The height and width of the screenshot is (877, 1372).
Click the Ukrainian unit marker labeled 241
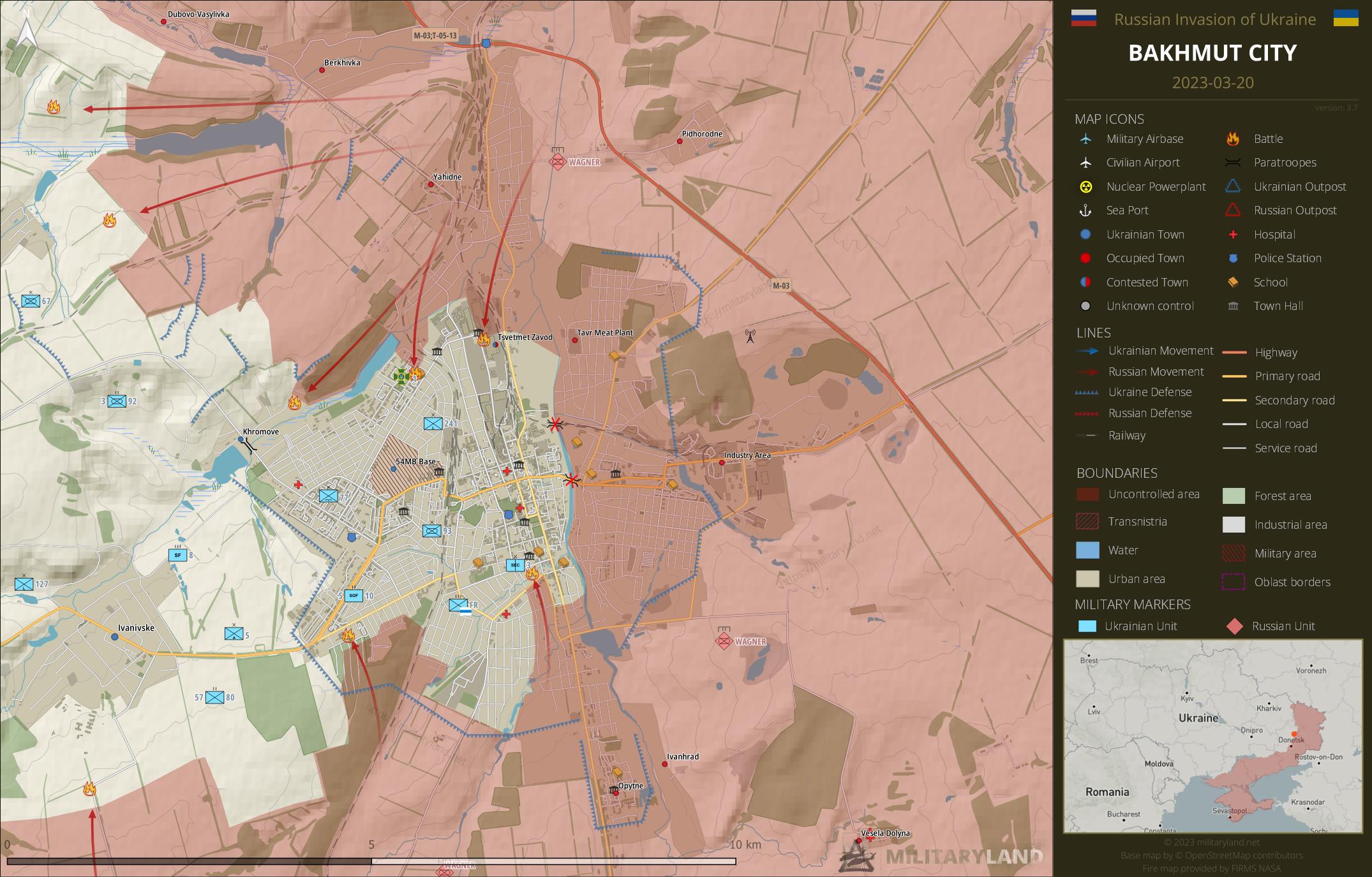[433, 424]
